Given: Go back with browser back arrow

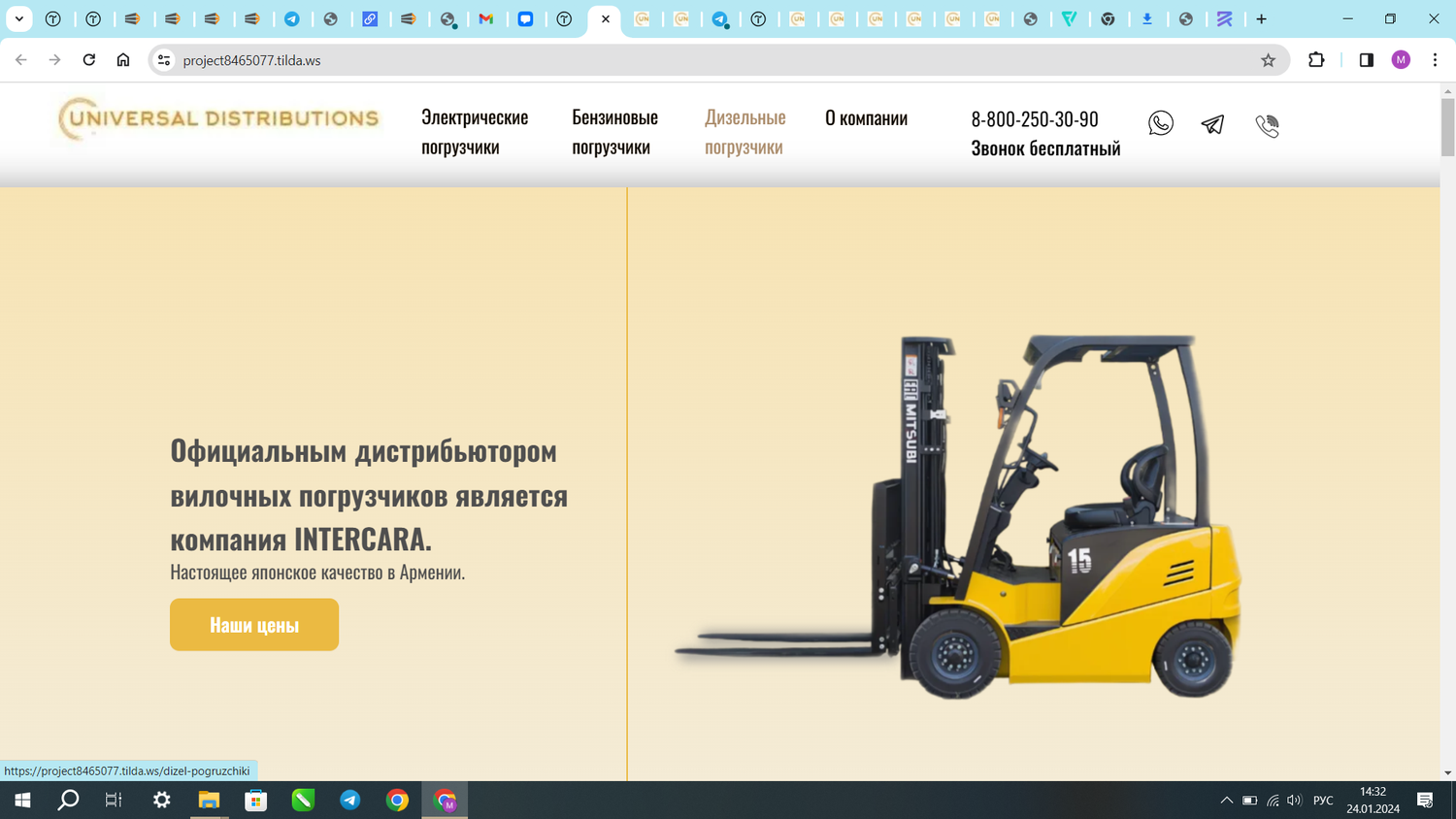Looking at the screenshot, I should [x=21, y=60].
